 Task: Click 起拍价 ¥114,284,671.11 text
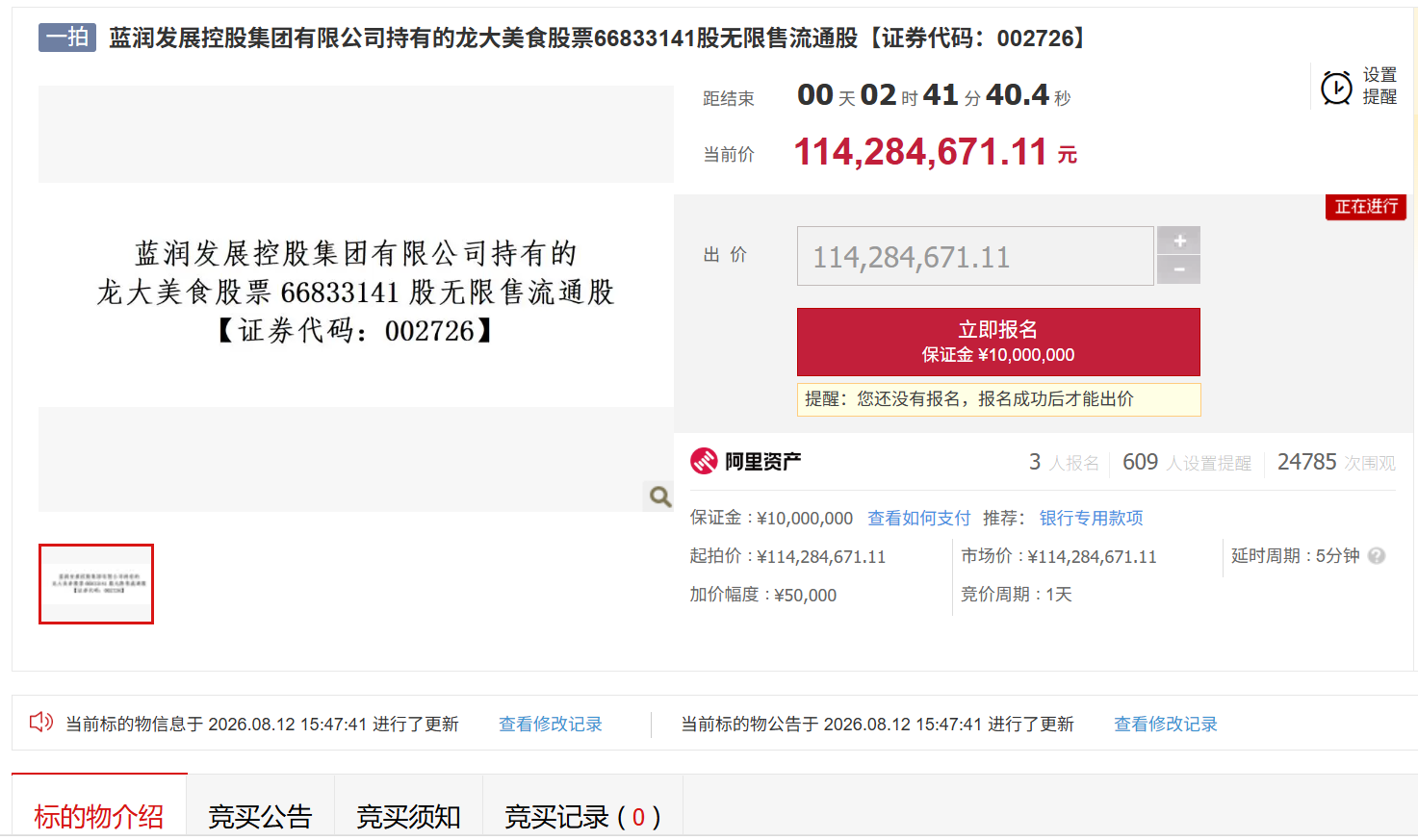(x=787, y=557)
